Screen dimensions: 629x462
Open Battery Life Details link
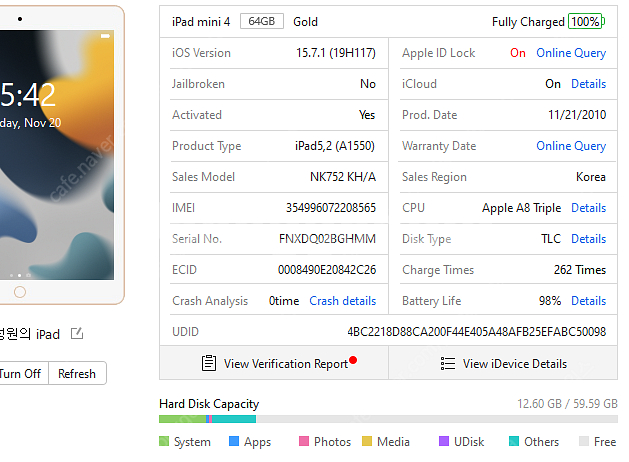point(588,301)
